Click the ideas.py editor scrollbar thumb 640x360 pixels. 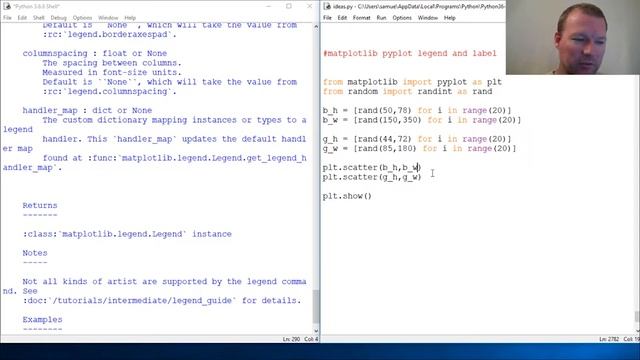pyautogui.click(x=637, y=317)
